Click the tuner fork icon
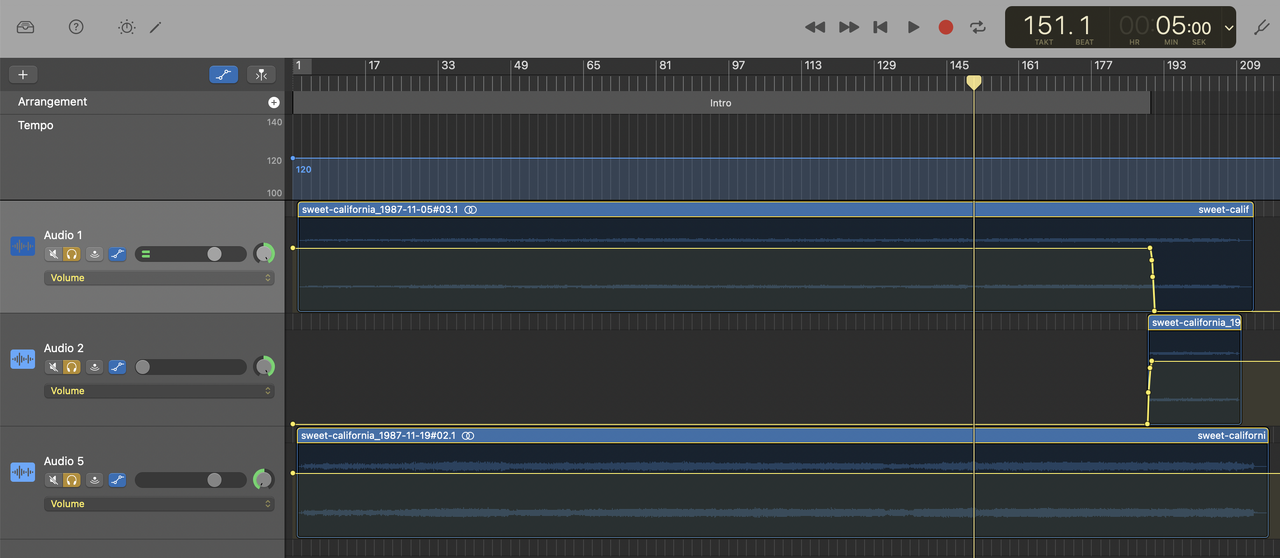Viewport: 1280px width, 558px height. click(x=1260, y=27)
